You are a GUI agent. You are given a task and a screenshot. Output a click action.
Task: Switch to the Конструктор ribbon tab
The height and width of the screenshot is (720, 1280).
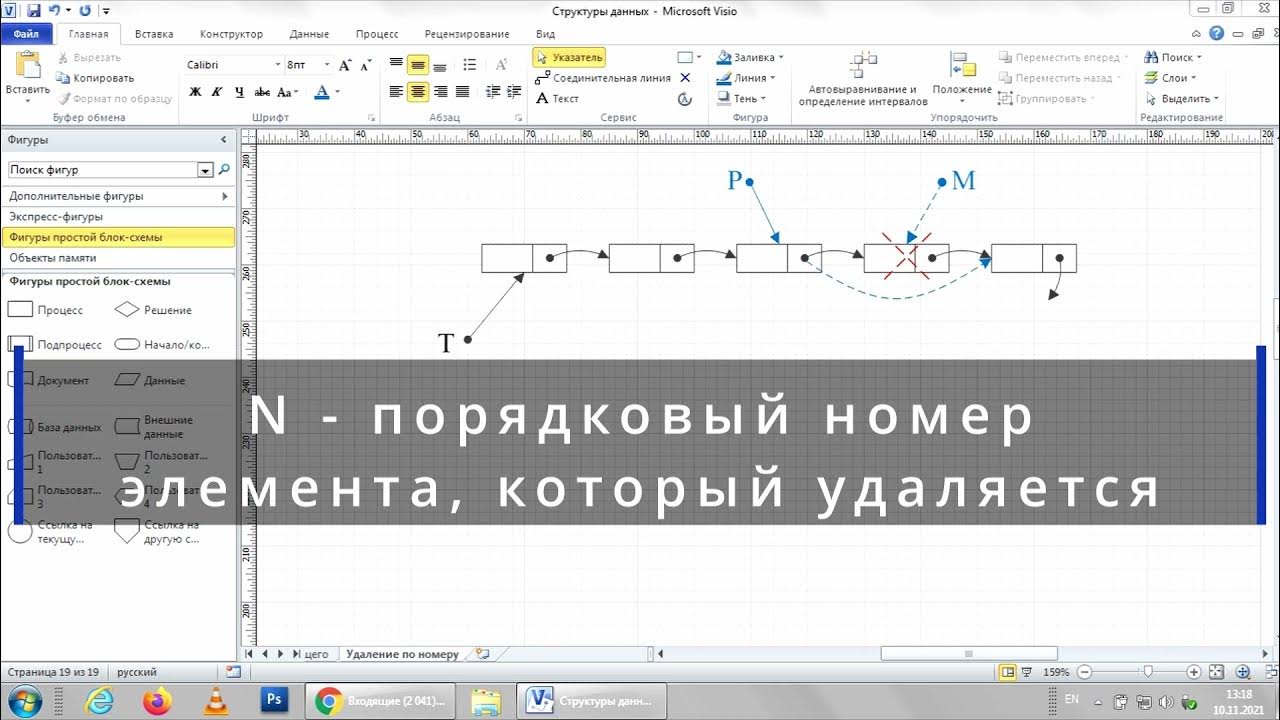231,34
